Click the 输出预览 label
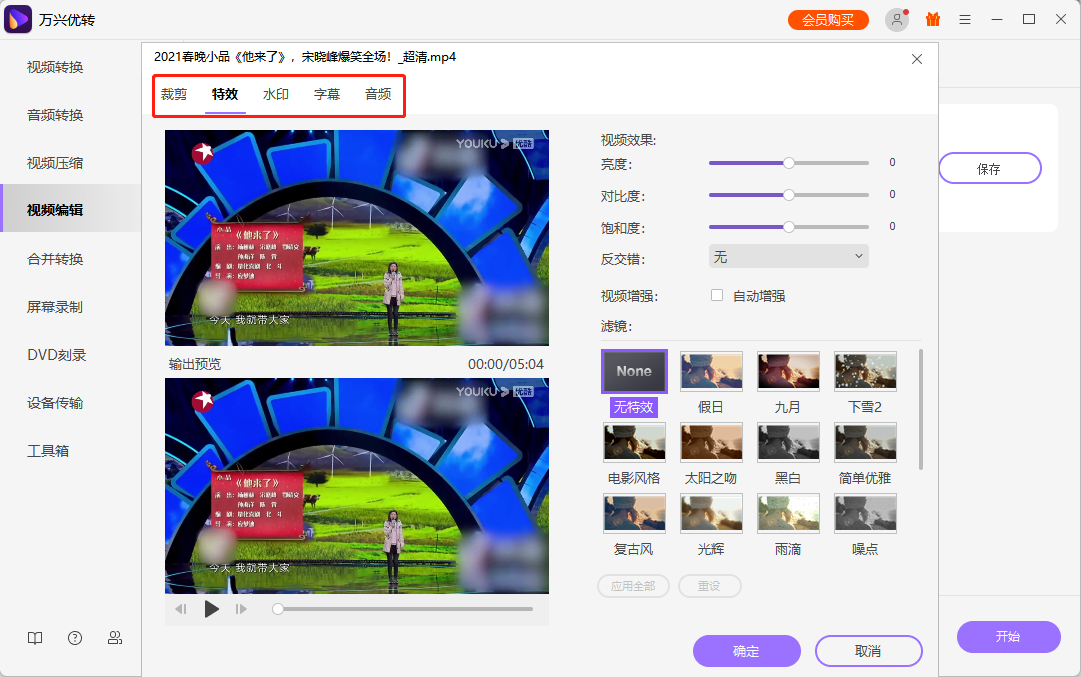This screenshot has width=1081, height=677. pos(195,364)
